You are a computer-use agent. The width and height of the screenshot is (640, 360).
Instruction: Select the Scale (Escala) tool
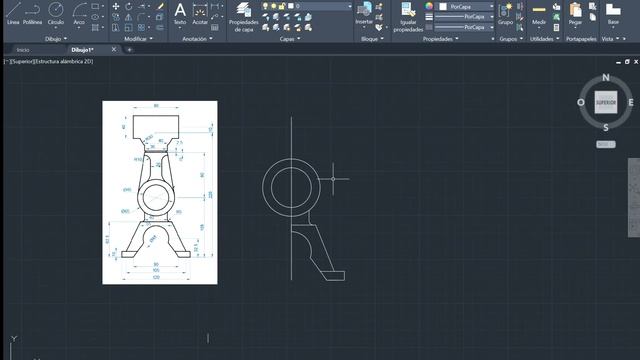point(129,27)
